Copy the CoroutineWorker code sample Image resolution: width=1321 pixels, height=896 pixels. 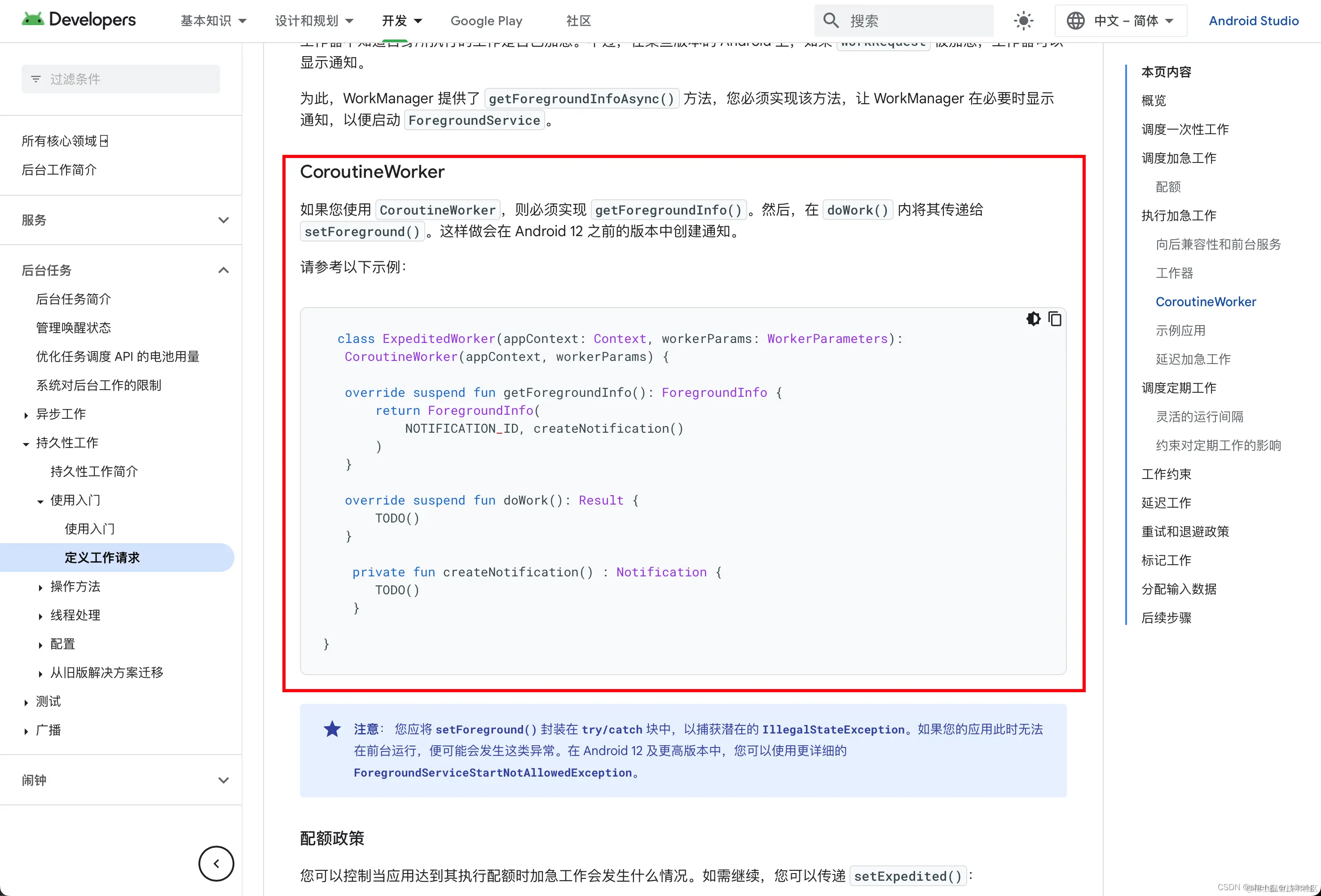tap(1056, 319)
